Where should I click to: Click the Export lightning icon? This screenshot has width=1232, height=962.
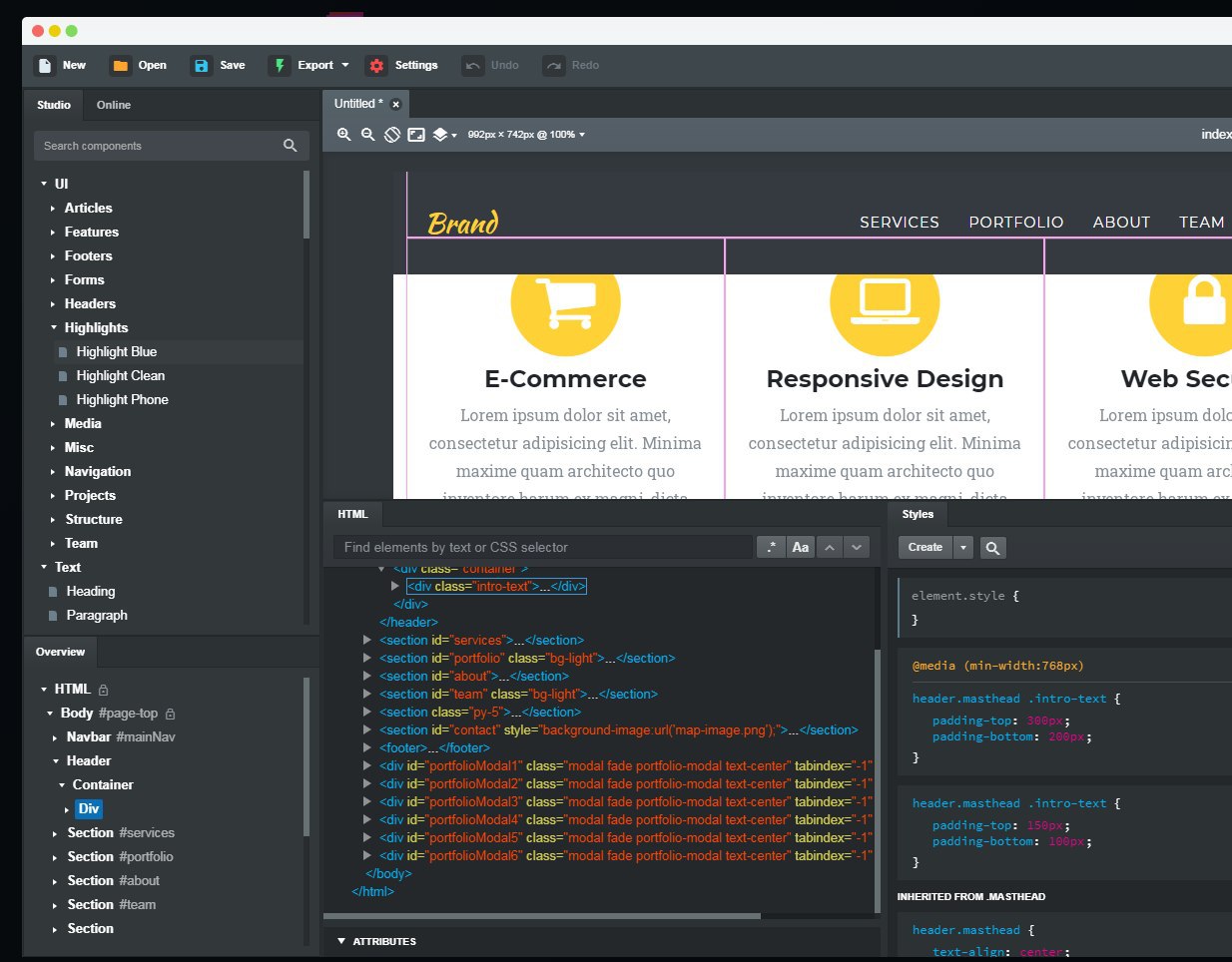[x=279, y=66]
